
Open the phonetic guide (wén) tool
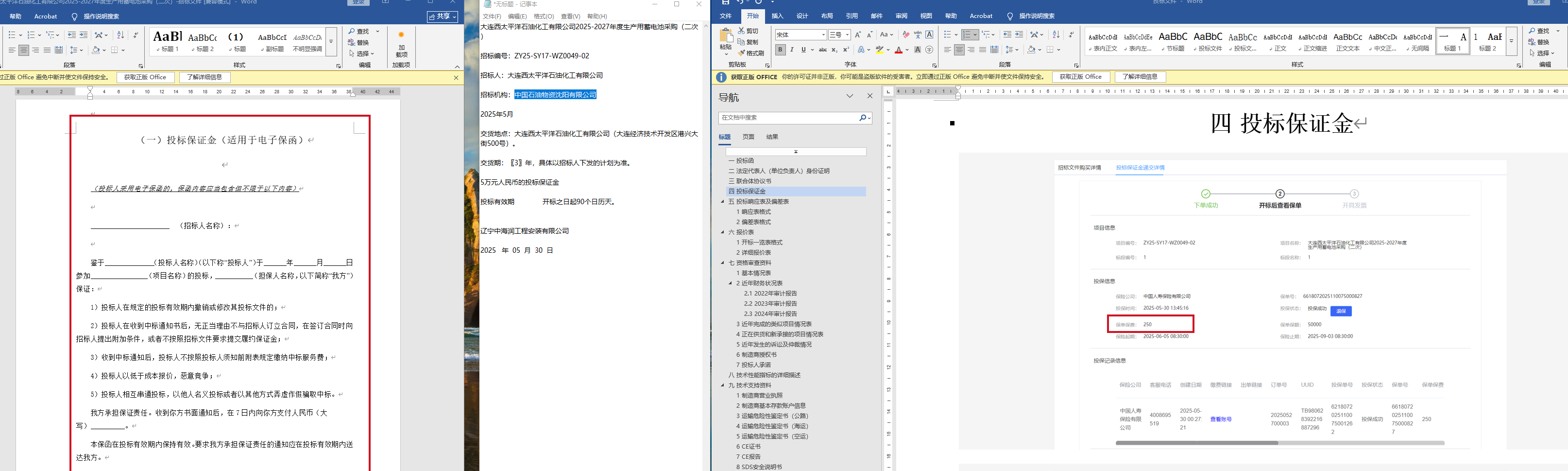coord(917,35)
